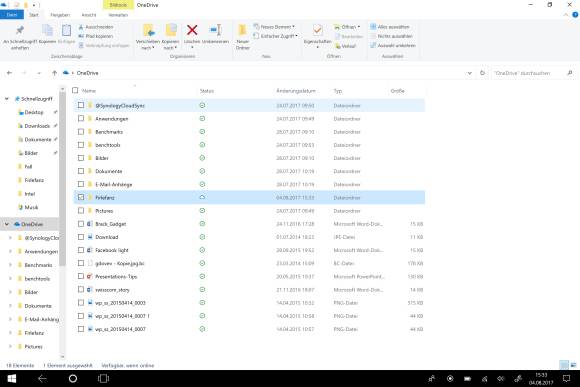Expand Benchmarks in navigation tree
The width and height of the screenshot is (580, 387).
point(10,265)
